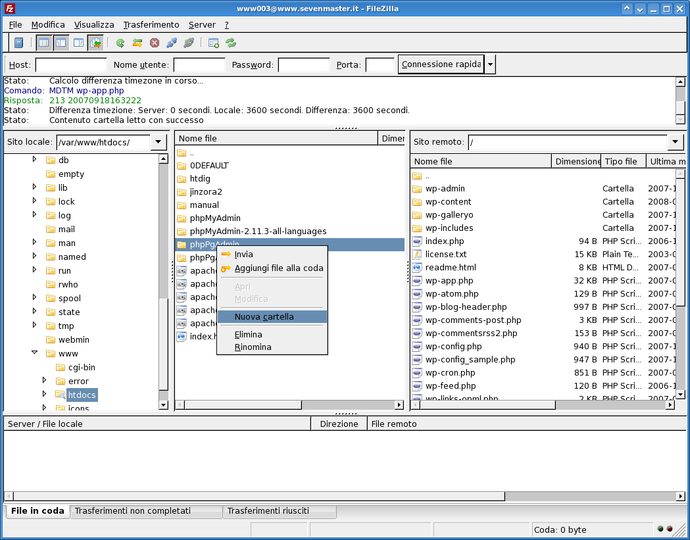
Task: Open the Trasferimento menu
Action: (151, 25)
